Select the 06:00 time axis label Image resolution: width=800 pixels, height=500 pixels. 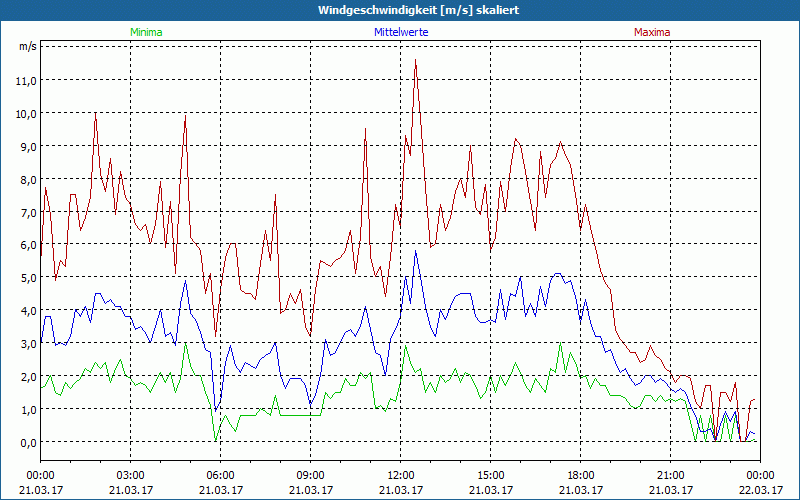click(220, 475)
